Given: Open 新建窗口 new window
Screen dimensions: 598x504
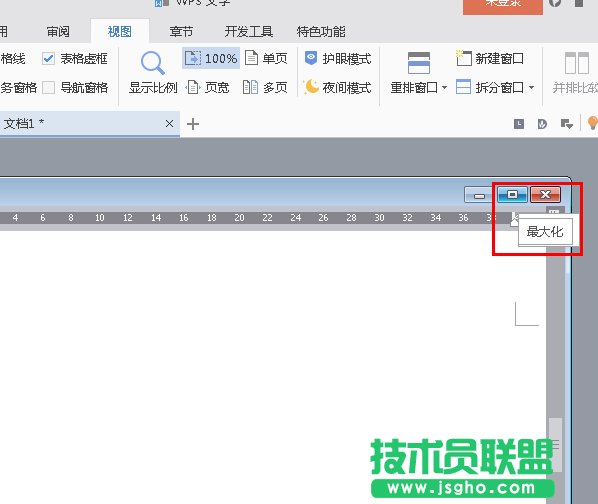Looking at the screenshot, I should pyautogui.click(x=490, y=58).
